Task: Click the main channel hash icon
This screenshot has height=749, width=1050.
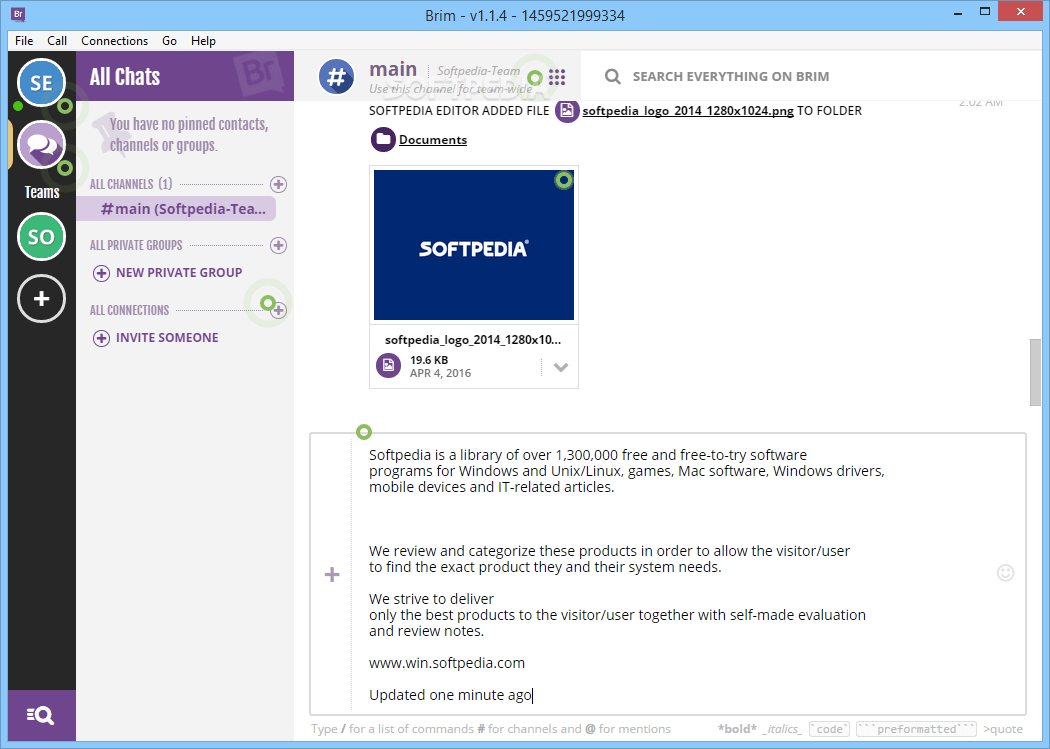Action: pyautogui.click(x=336, y=77)
